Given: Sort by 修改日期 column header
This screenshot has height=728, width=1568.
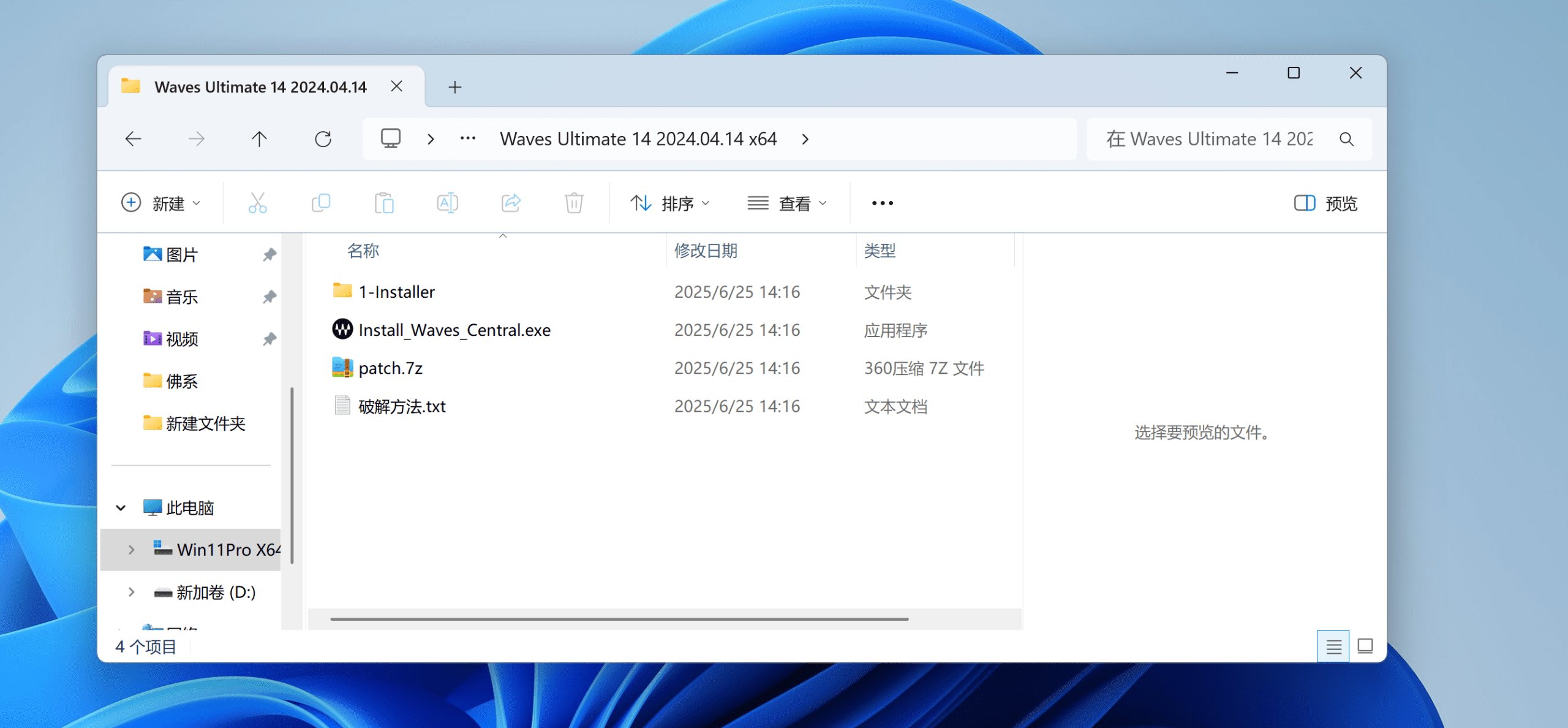Looking at the screenshot, I should [706, 251].
